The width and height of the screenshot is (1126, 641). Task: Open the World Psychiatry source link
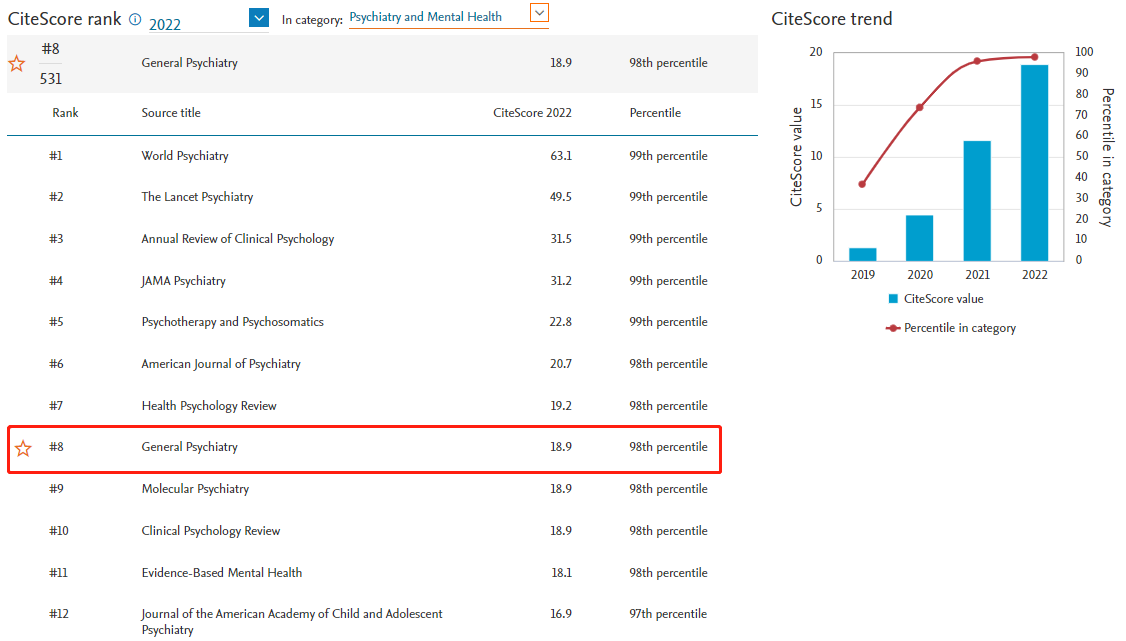(185, 156)
